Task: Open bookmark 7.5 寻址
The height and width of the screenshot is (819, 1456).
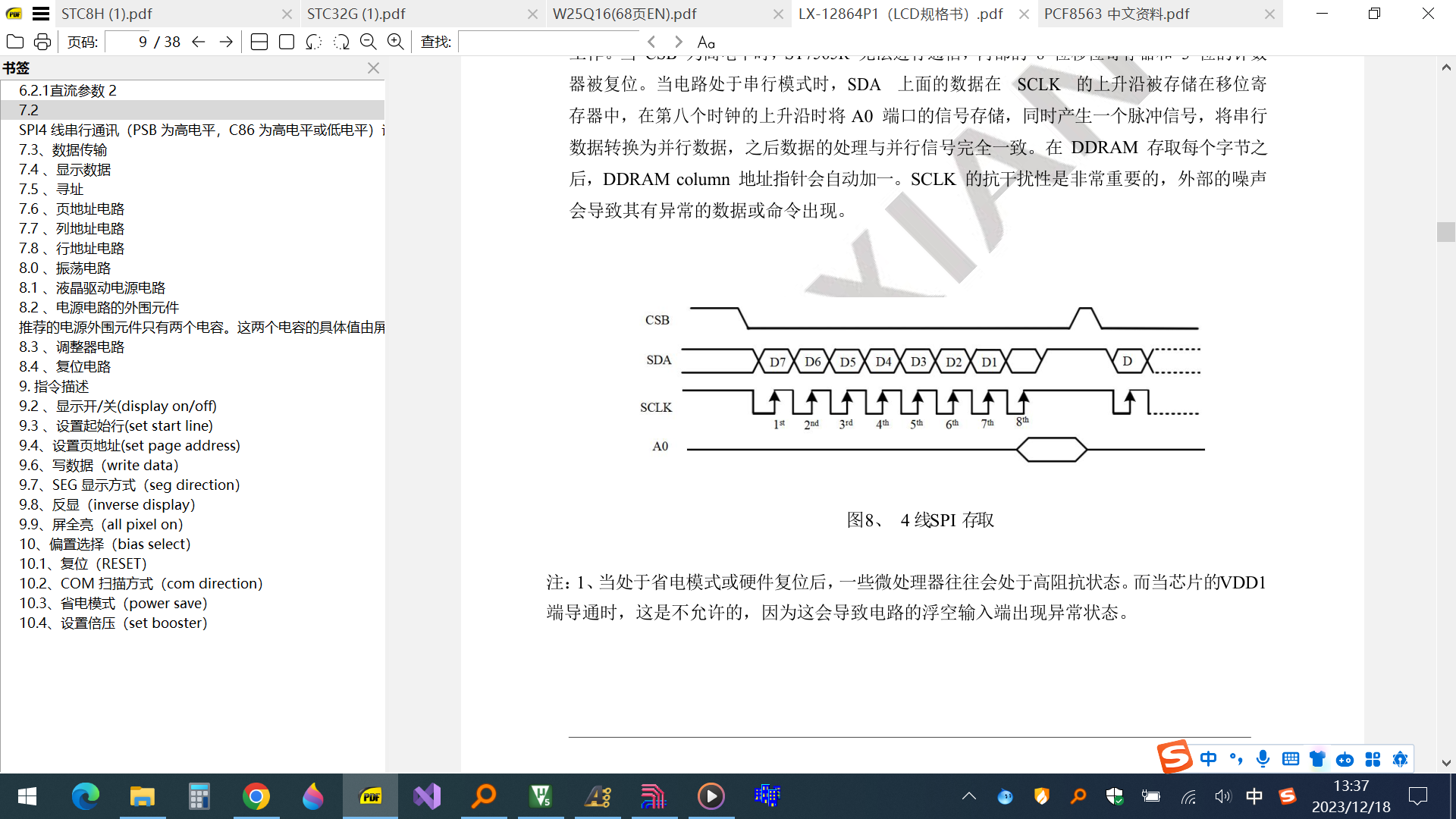Action: (x=193, y=189)
